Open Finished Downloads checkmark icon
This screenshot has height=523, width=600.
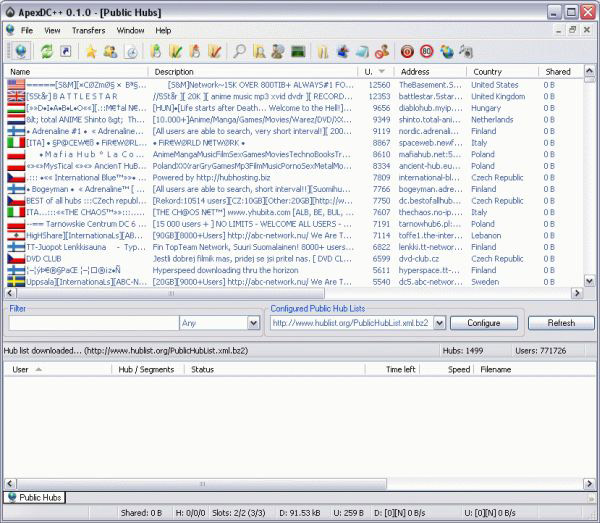coord(175,52)
